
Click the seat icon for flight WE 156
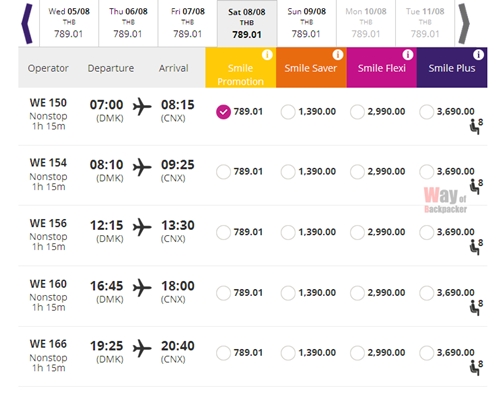pos(476,247)
